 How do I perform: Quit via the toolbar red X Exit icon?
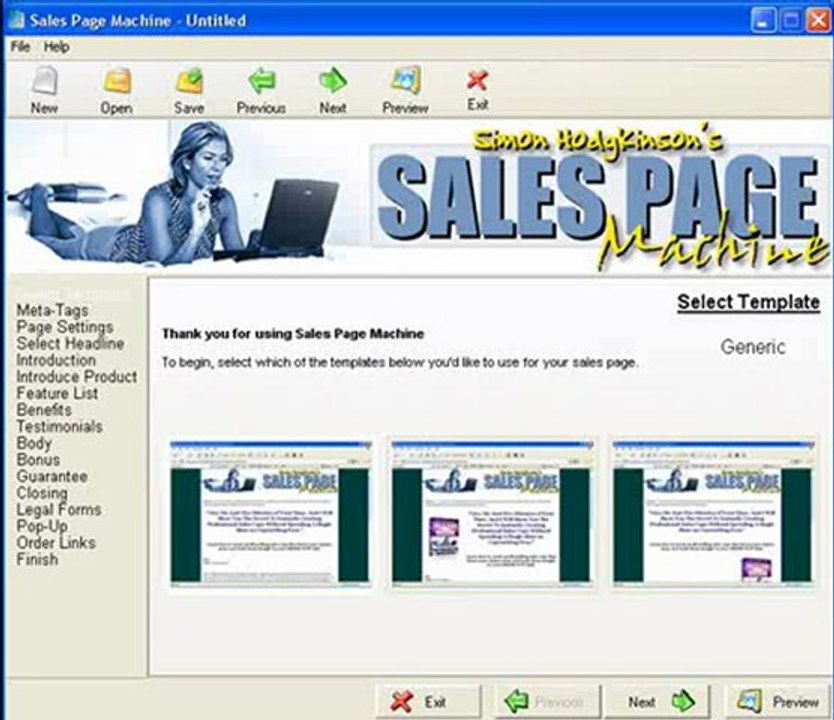478,89
